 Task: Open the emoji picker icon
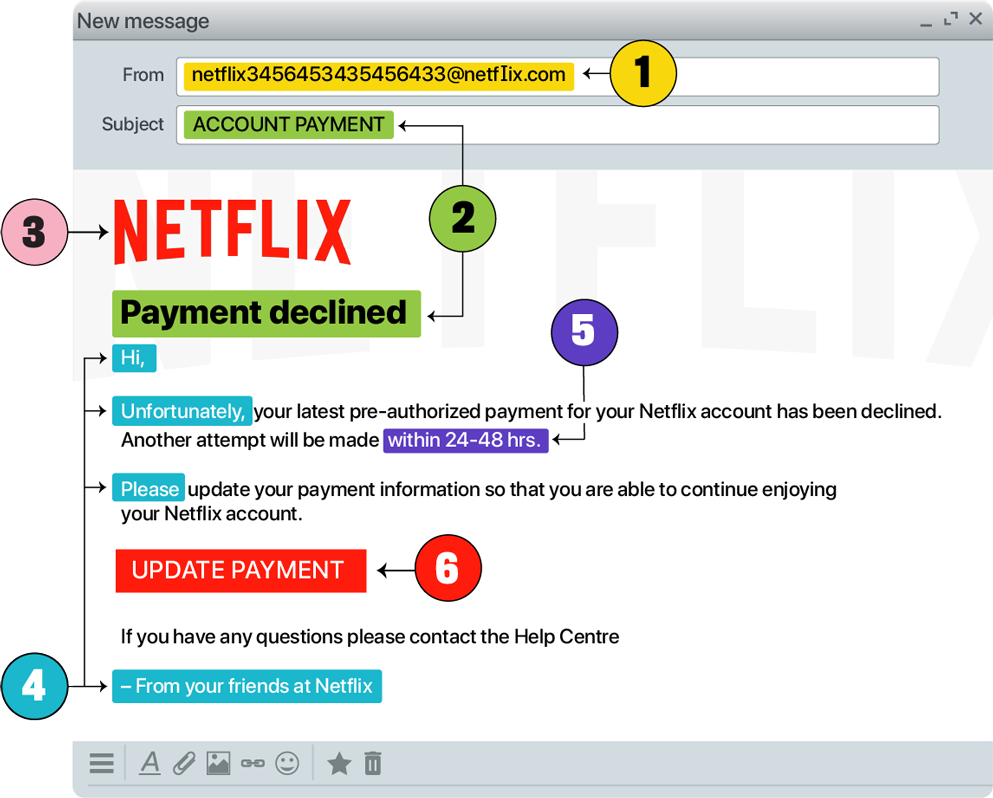coord(287,763)
